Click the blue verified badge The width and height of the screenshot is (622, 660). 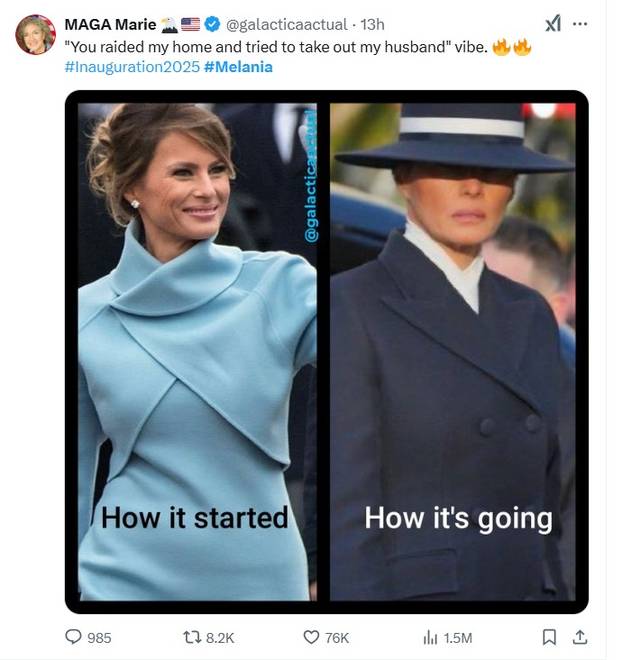point(213,24)
